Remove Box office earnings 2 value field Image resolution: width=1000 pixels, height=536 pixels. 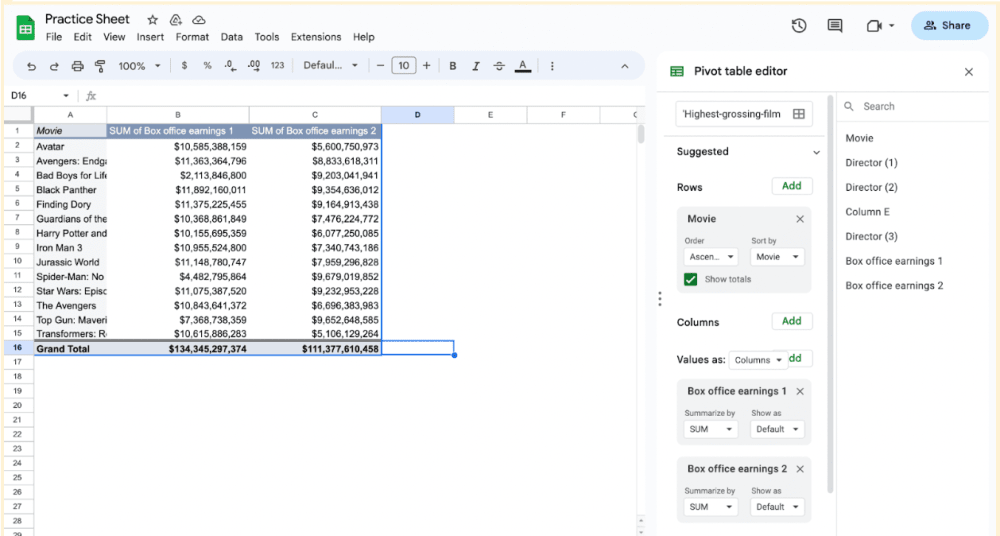(x=800, y=469)
